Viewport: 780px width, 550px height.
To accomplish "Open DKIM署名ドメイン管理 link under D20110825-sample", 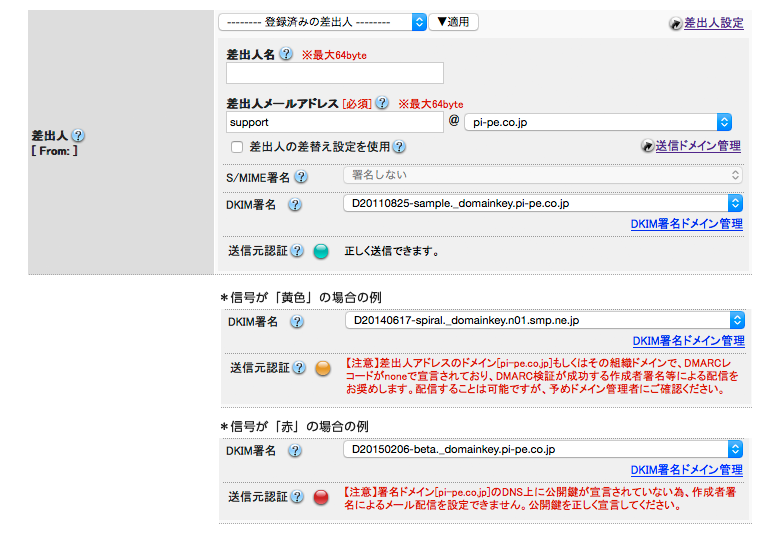I will (686, 224).
